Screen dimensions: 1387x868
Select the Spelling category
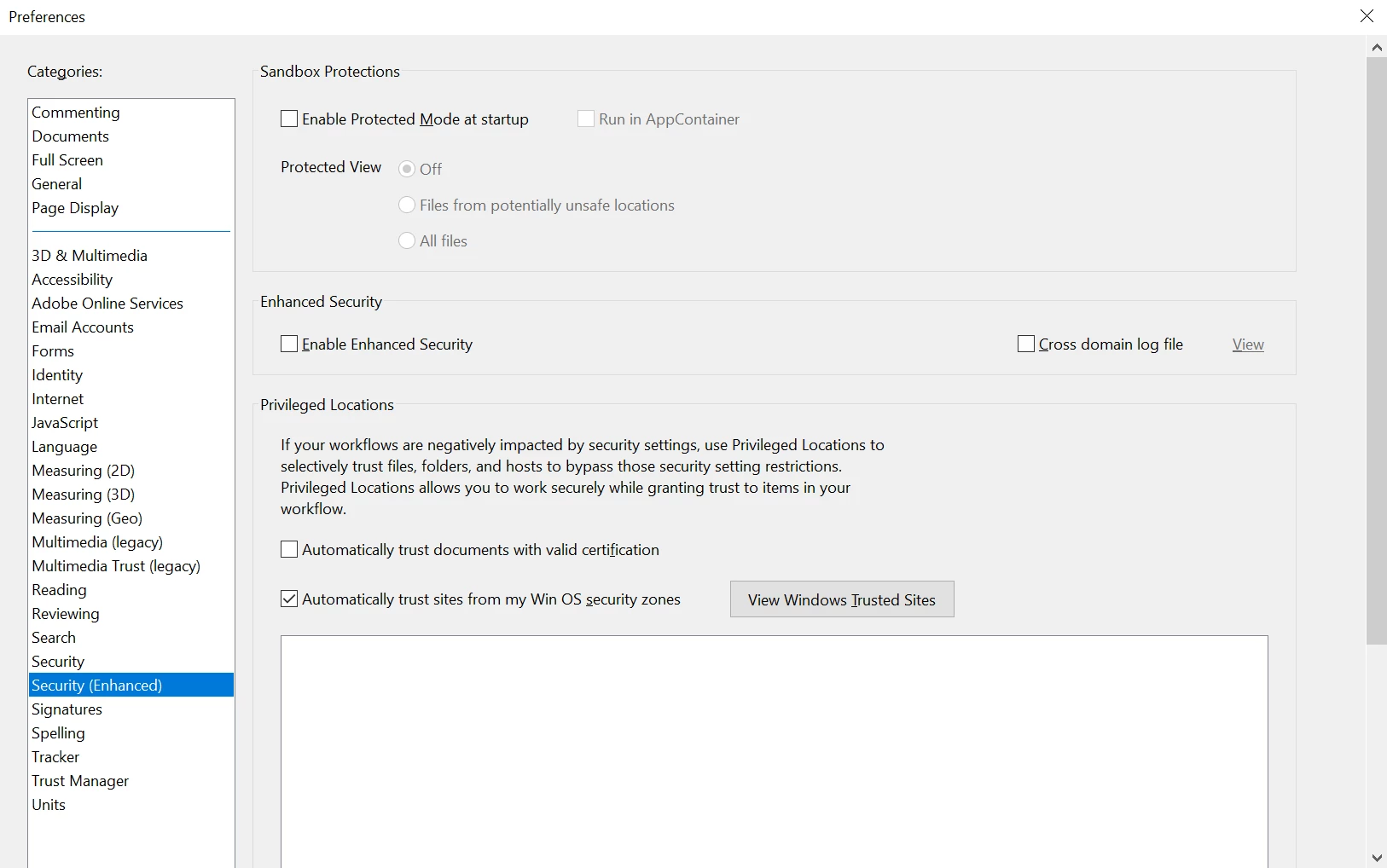click(x=131, y=733)
